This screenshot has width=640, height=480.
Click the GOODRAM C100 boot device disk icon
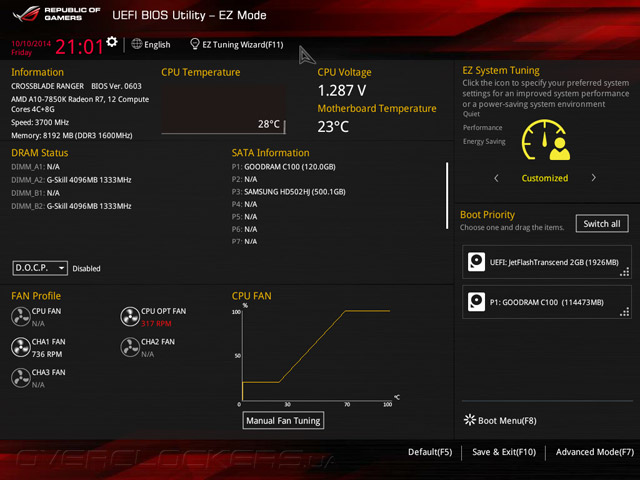point(476,302)
